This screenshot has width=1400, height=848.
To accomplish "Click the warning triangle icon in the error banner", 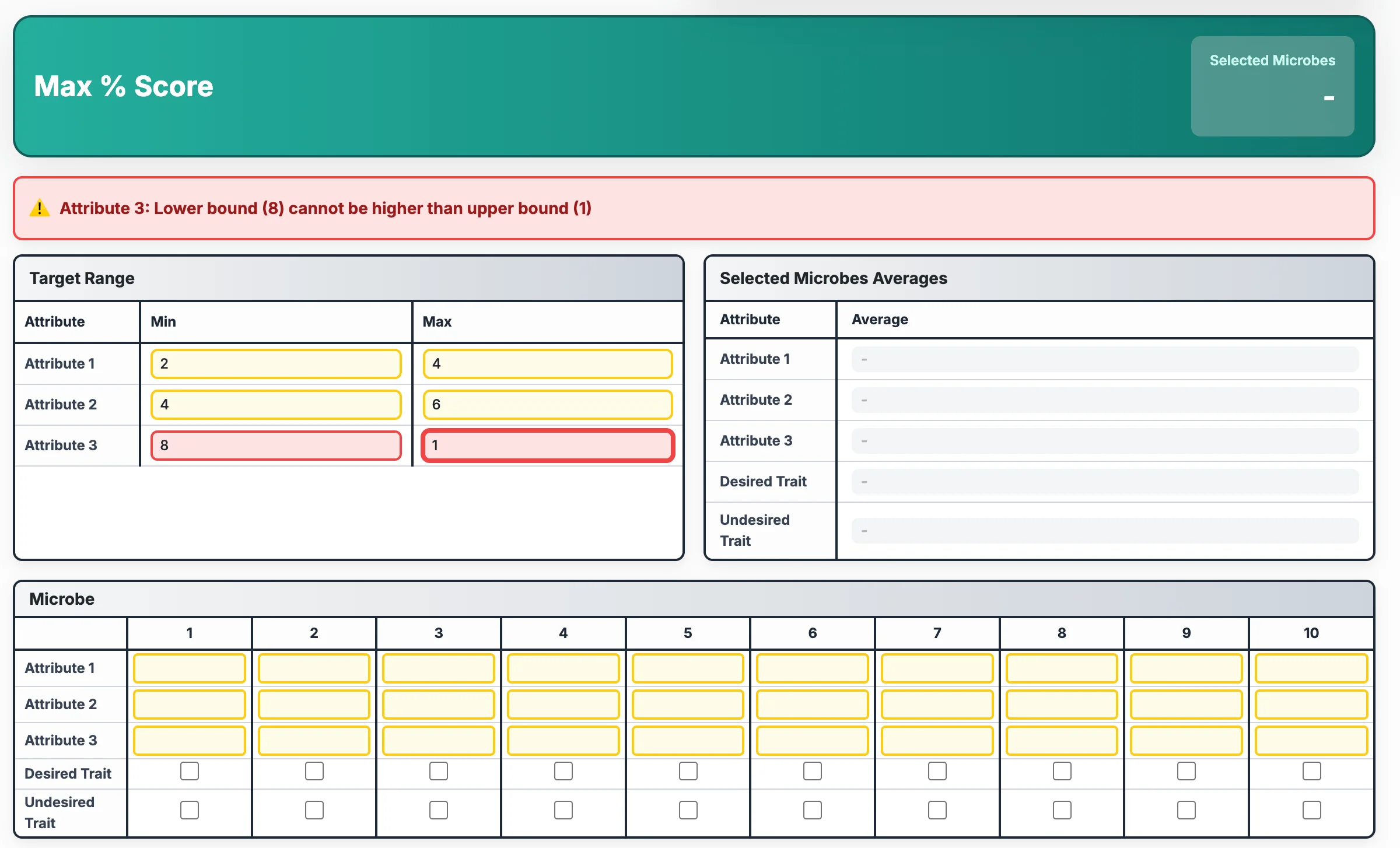I will (x=40, y=208).
